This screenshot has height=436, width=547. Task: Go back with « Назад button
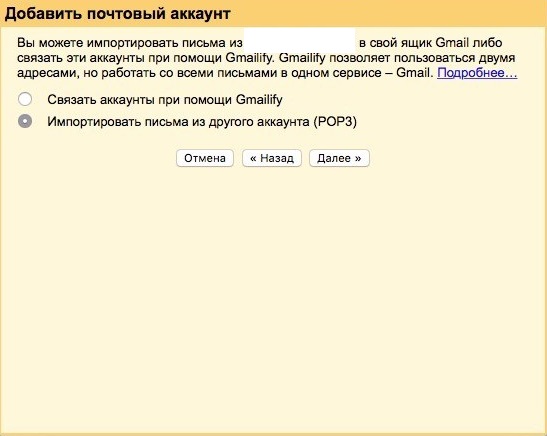272,158
